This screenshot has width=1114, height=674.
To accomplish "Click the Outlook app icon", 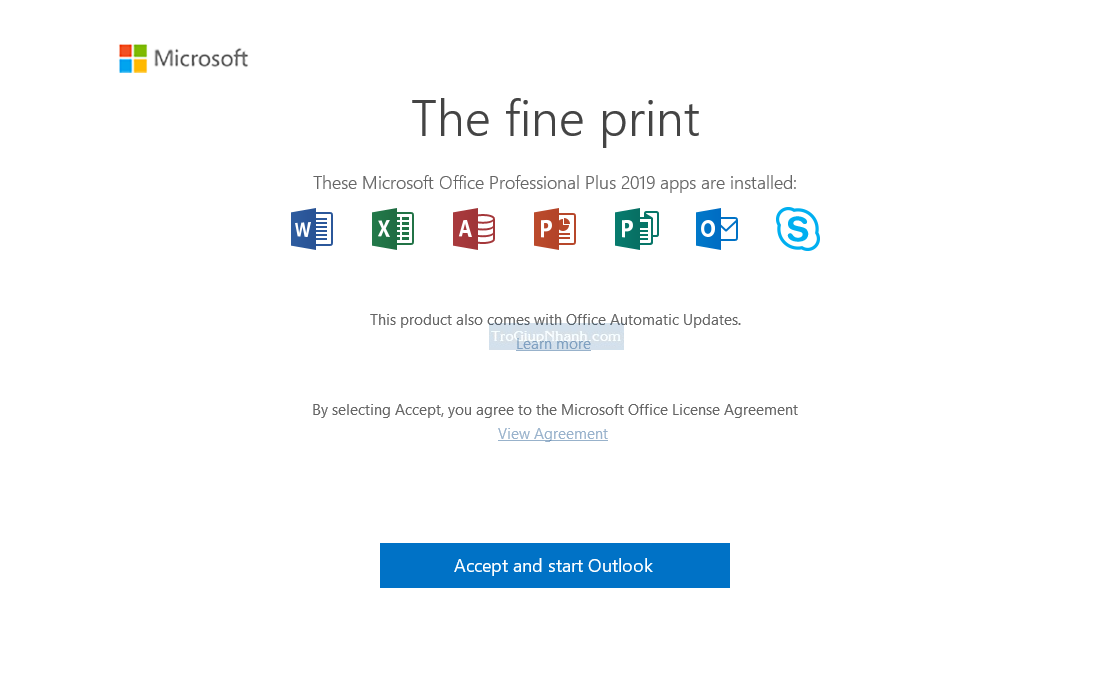I will tap(717, 229).
